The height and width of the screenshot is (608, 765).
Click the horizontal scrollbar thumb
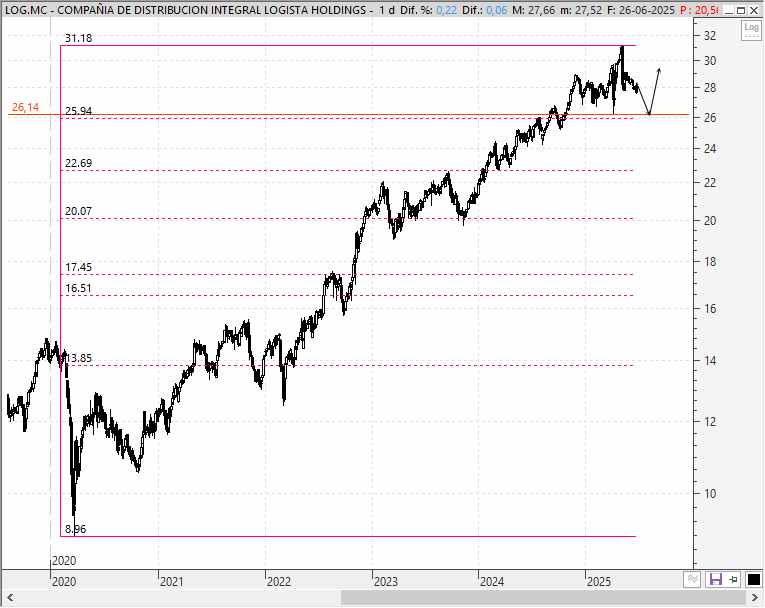click(x=543, y=597)
